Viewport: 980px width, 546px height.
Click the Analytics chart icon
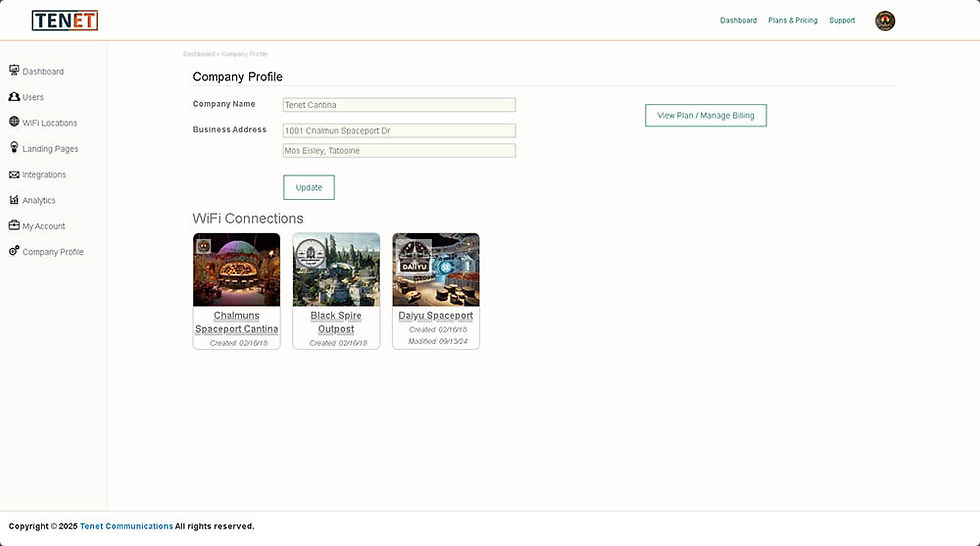14,199
